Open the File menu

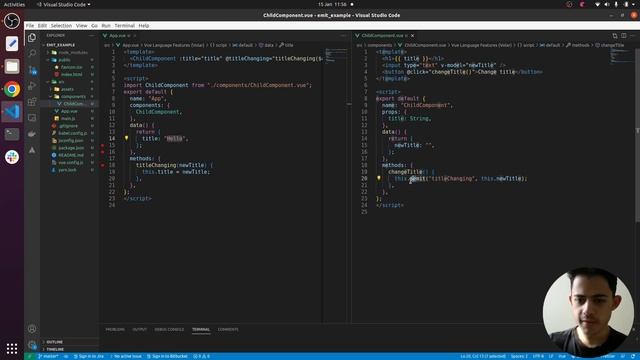[x=30, y=26]
